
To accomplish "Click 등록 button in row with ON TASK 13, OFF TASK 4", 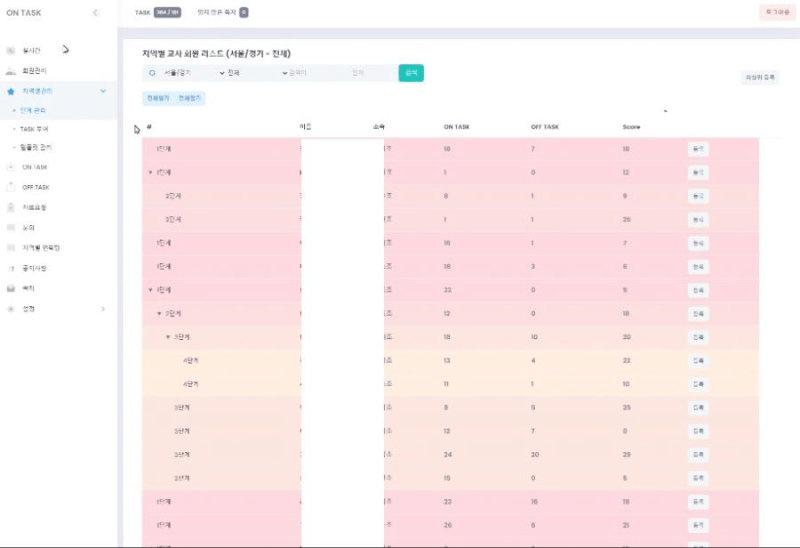I will 698,361.
